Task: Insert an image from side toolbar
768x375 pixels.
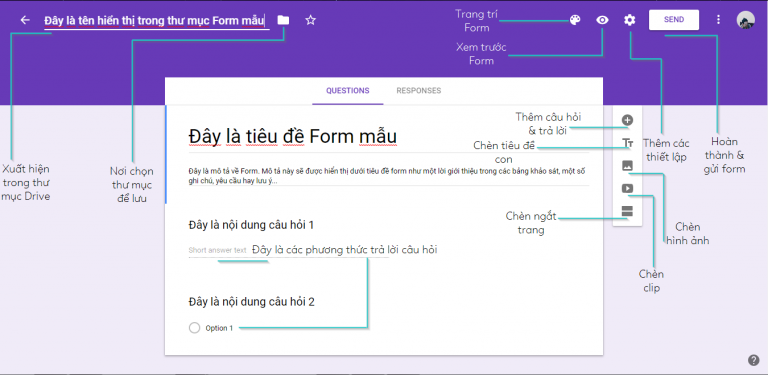Action: (x=627, y=166)
